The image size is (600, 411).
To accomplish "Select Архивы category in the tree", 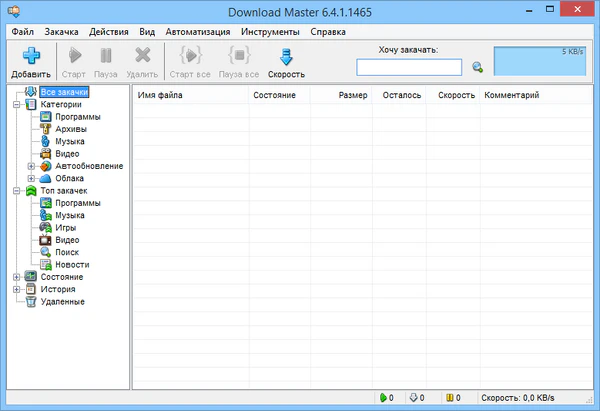I will click(70, 129).
